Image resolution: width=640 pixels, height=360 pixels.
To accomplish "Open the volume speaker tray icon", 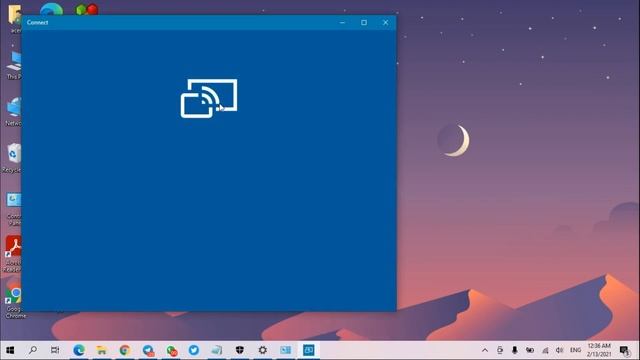I will [560, 350].
